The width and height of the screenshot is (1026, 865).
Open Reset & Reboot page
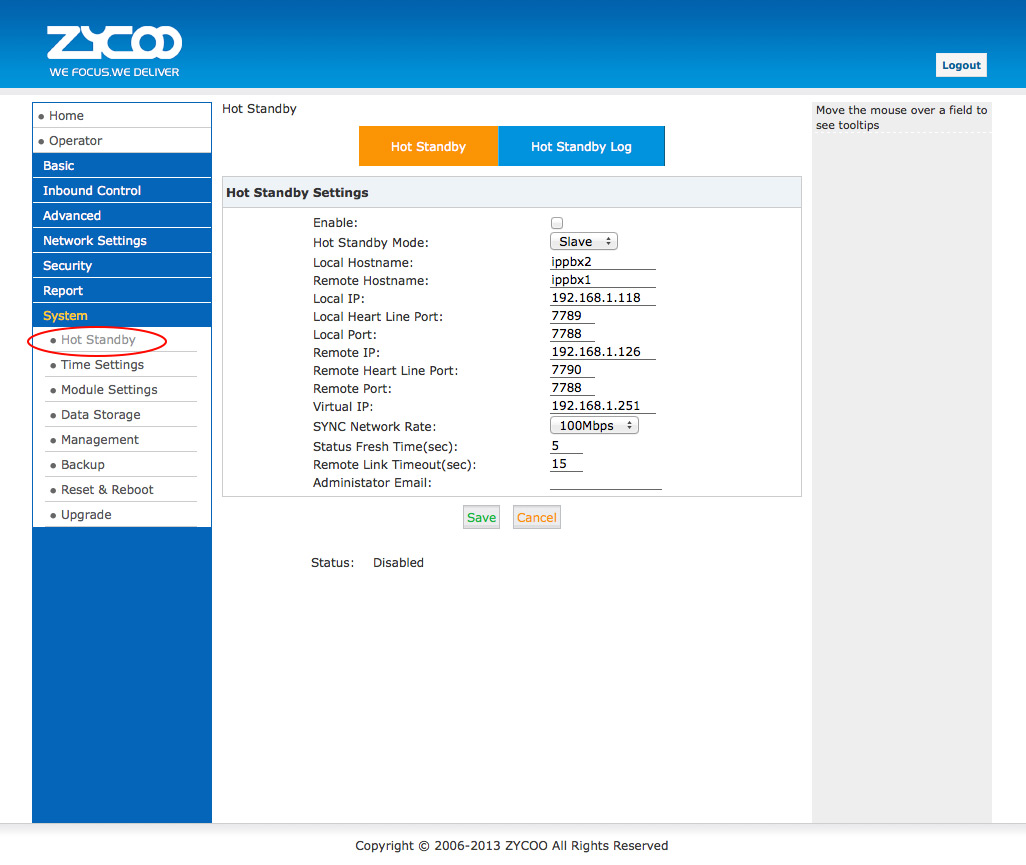pos(107,490)
